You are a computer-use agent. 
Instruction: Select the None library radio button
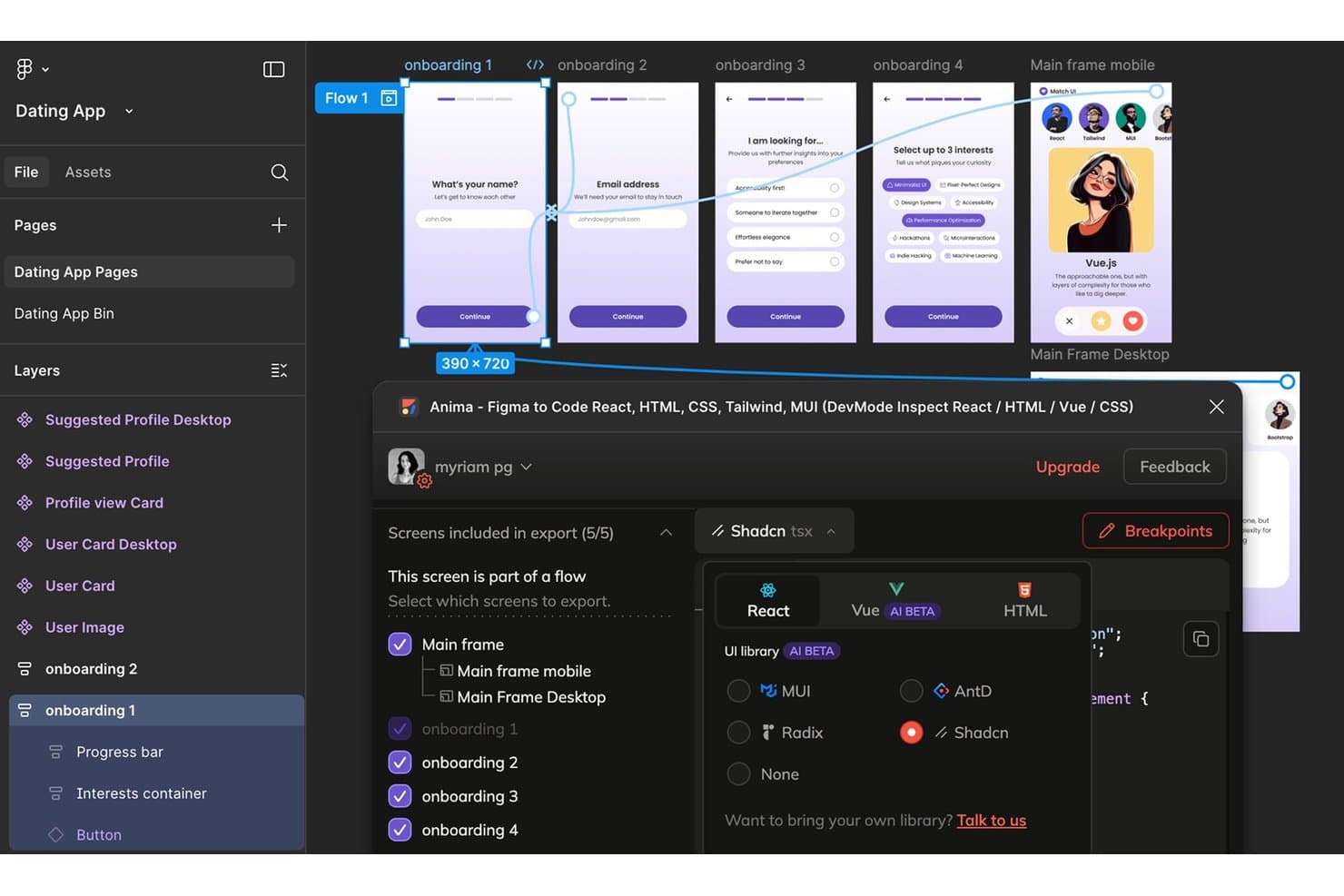coord(738,774)
